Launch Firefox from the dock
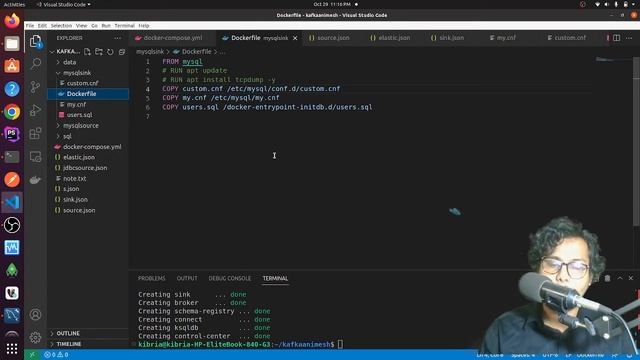This screenshot has width=640, height=360. click(12, 21)
